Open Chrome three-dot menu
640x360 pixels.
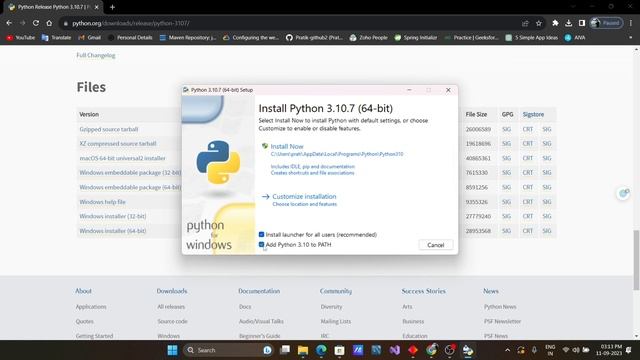pyautogui.click(x=631, y=23)
